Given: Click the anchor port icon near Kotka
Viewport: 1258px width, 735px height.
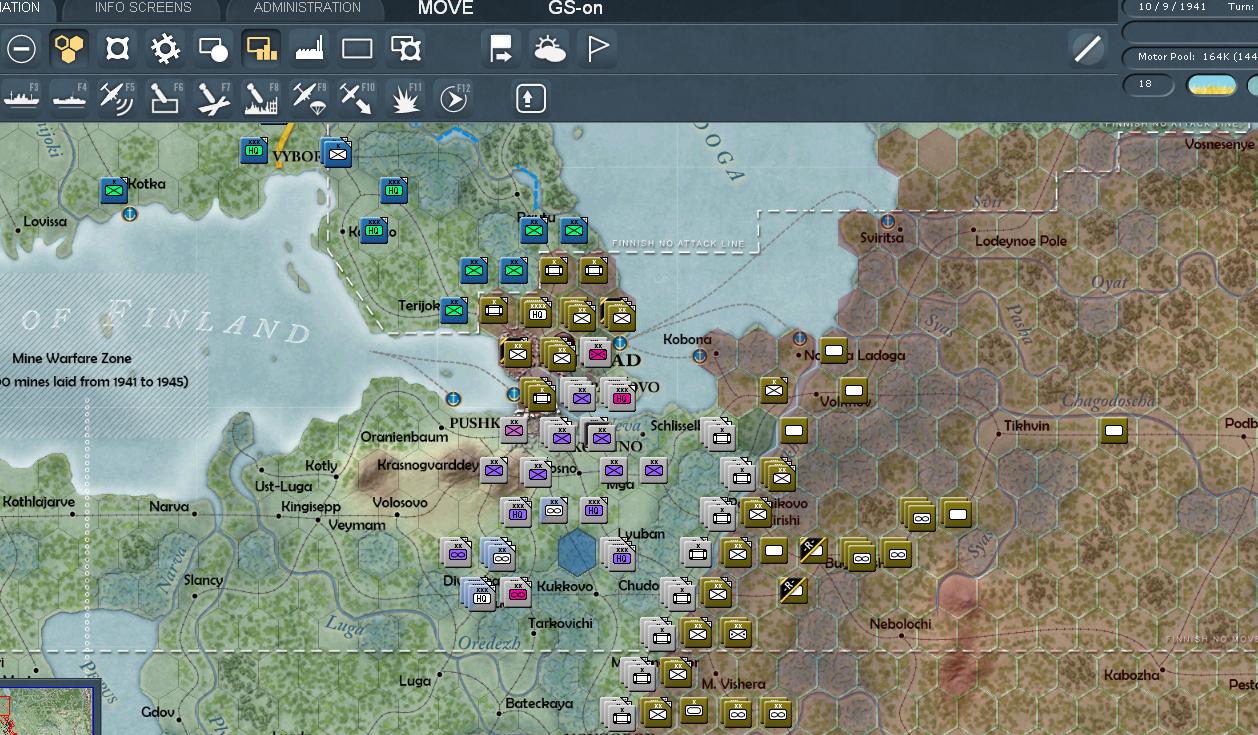Looking at the screenshot, I should (x=129, y=214).
